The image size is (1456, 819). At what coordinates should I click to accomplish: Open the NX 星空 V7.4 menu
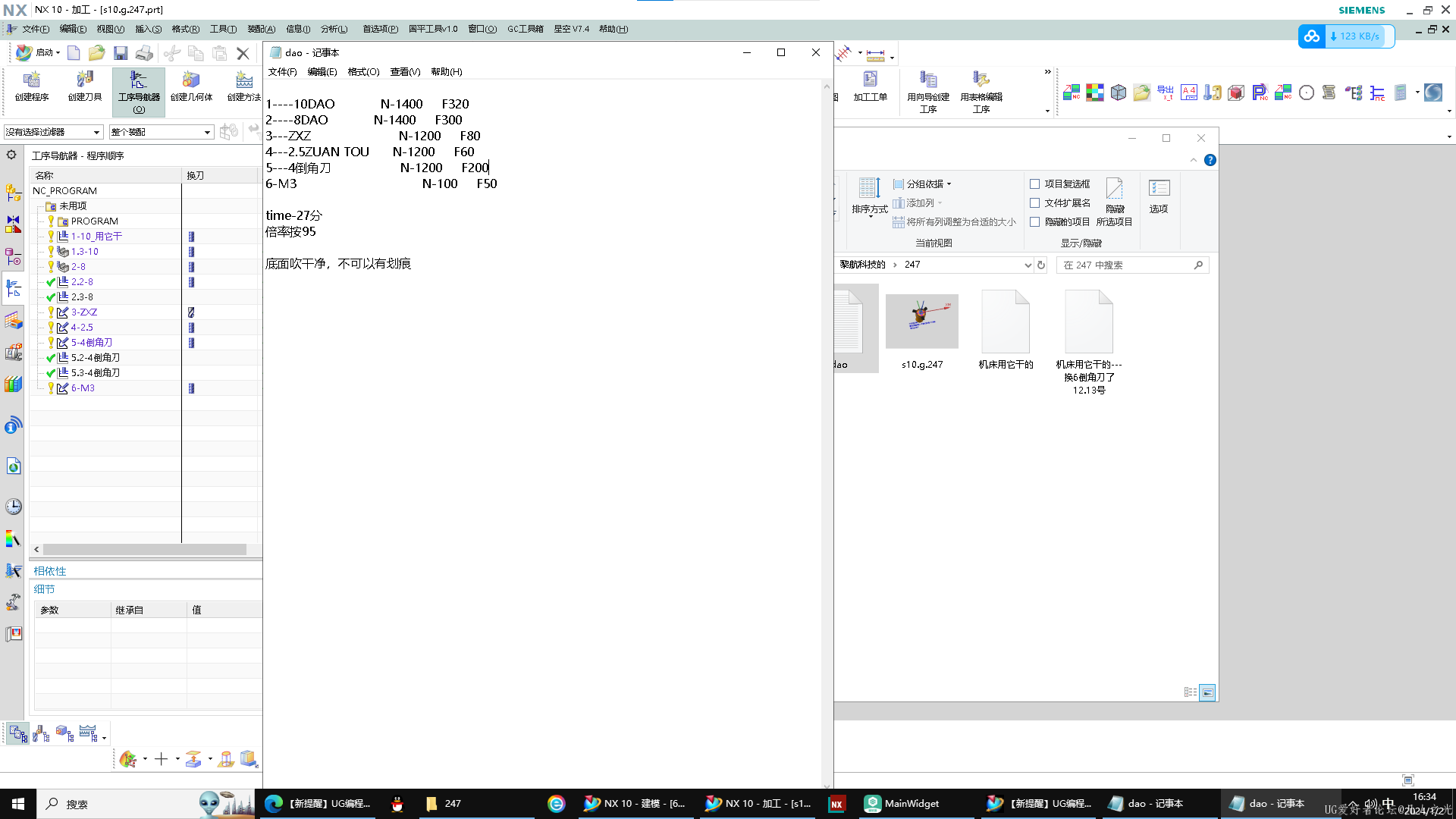pyautogui.click(x=571, y=29)
